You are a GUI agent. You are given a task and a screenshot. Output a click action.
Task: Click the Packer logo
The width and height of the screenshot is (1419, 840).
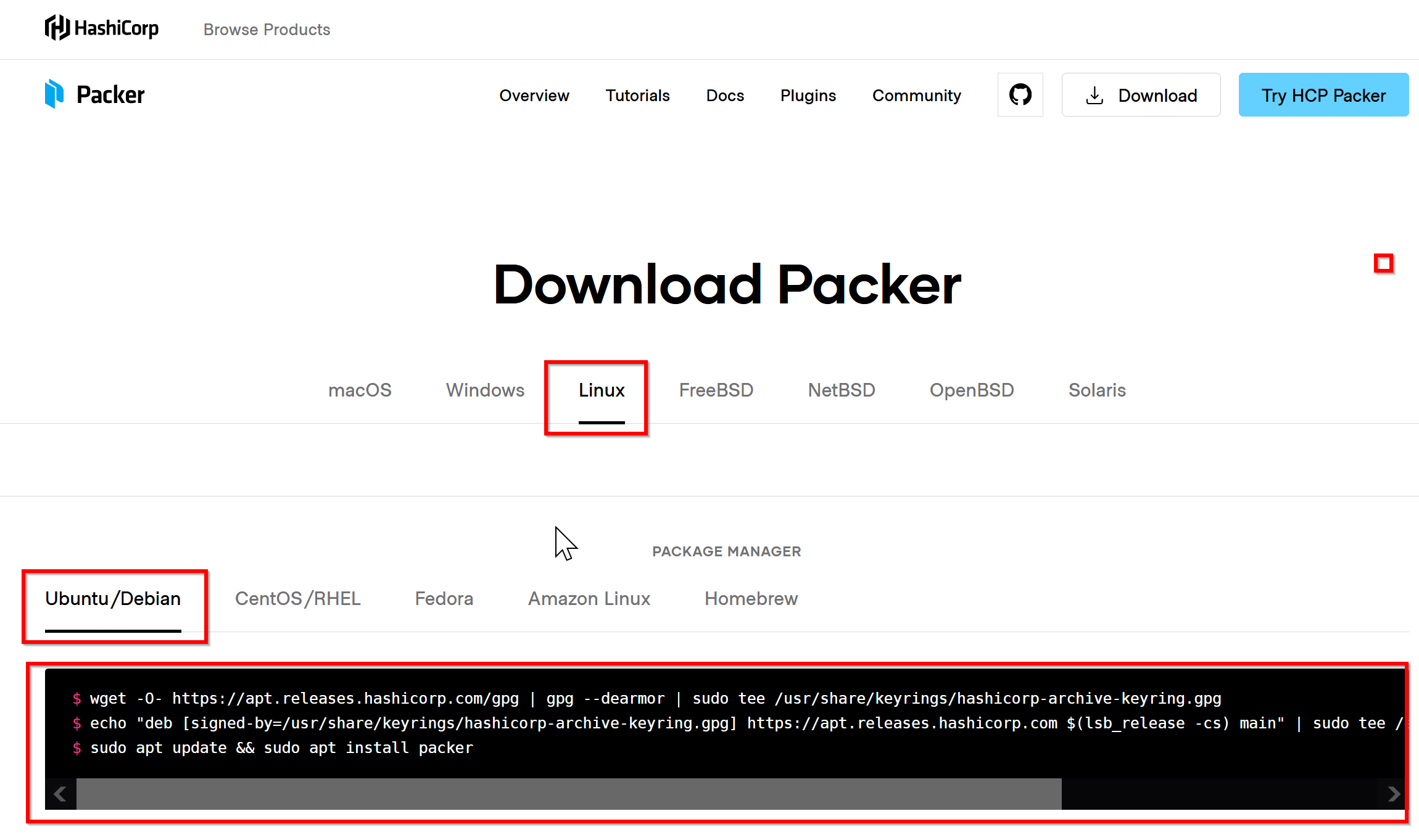(94, 94)
